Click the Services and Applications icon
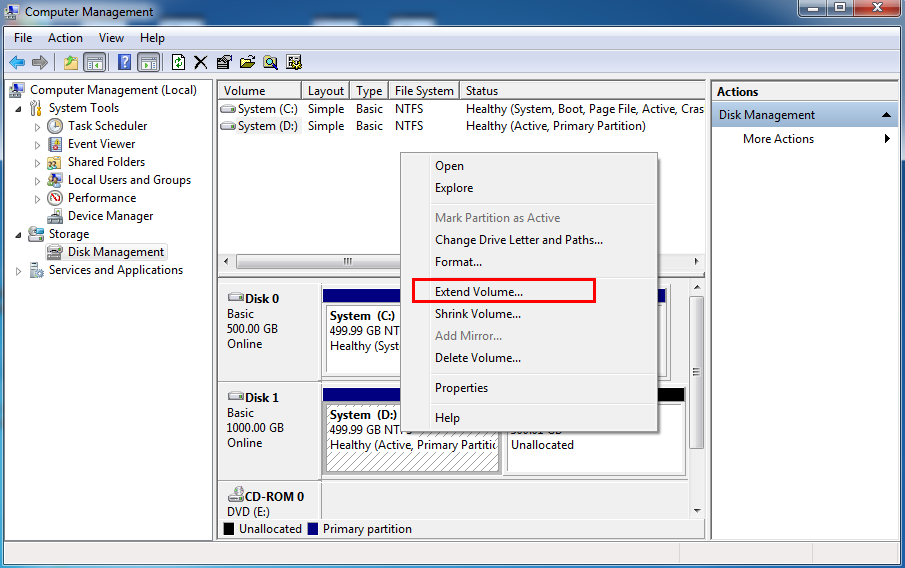 pyautogui.click(x=36, y=270)
